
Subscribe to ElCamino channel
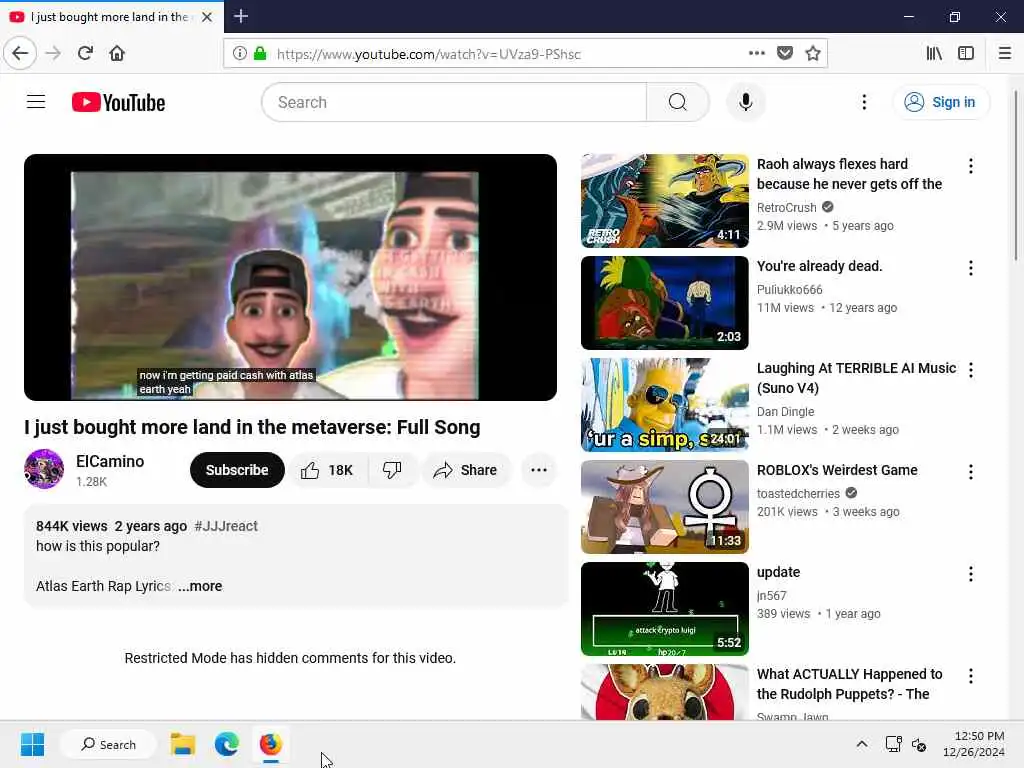click(x=237, y=470)
